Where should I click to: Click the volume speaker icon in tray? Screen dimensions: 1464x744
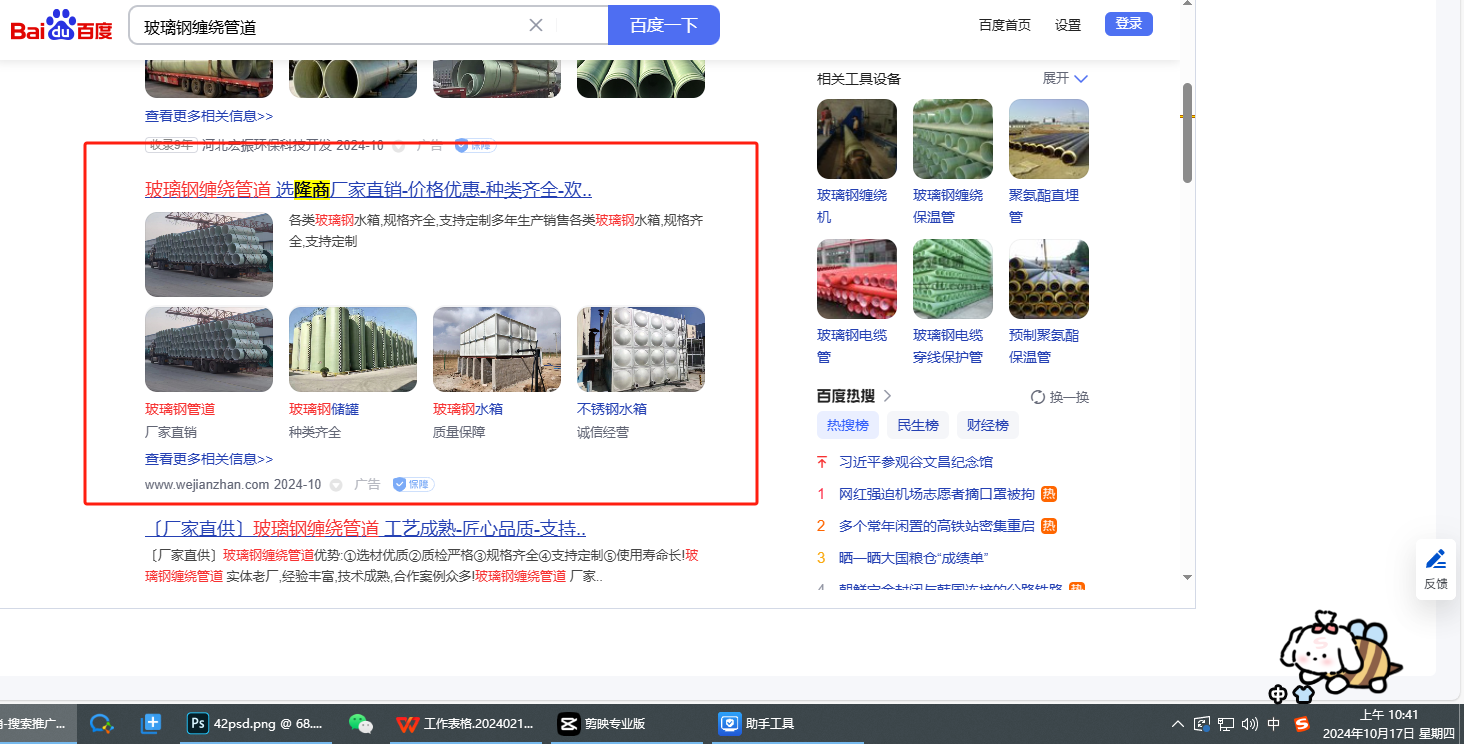click(x=1251, y=723)
